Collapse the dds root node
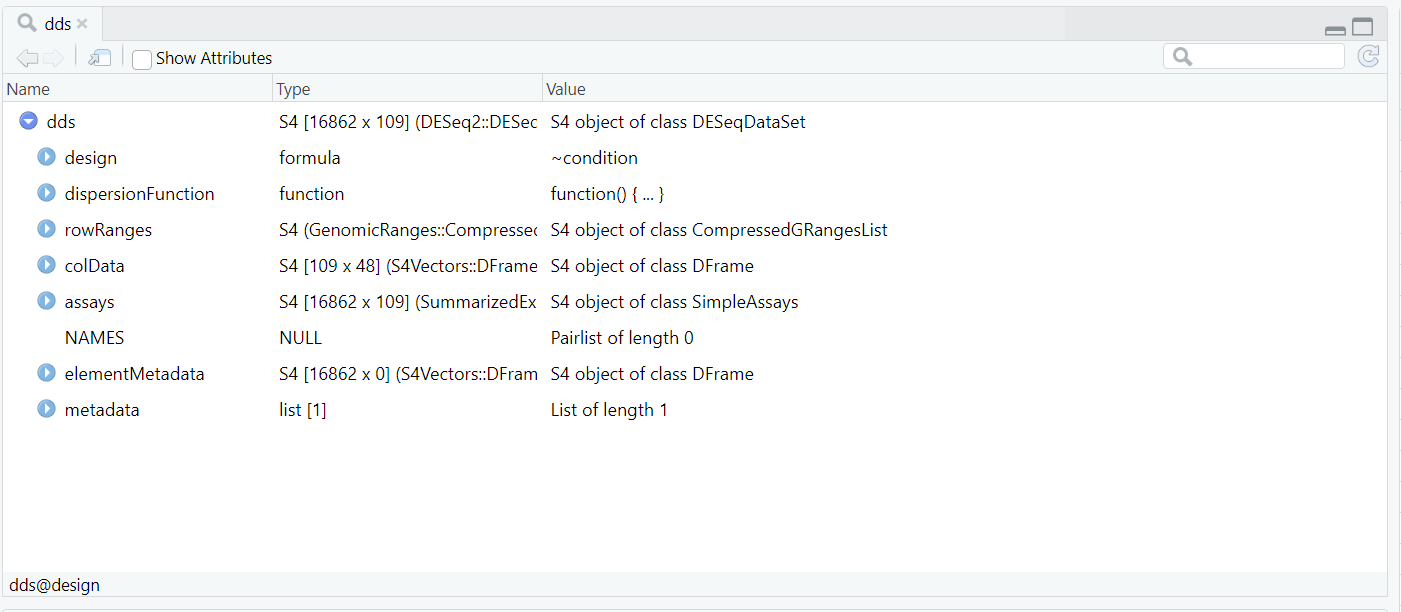The height and width of the screenshot is (612, 1401). click(29, 122)
